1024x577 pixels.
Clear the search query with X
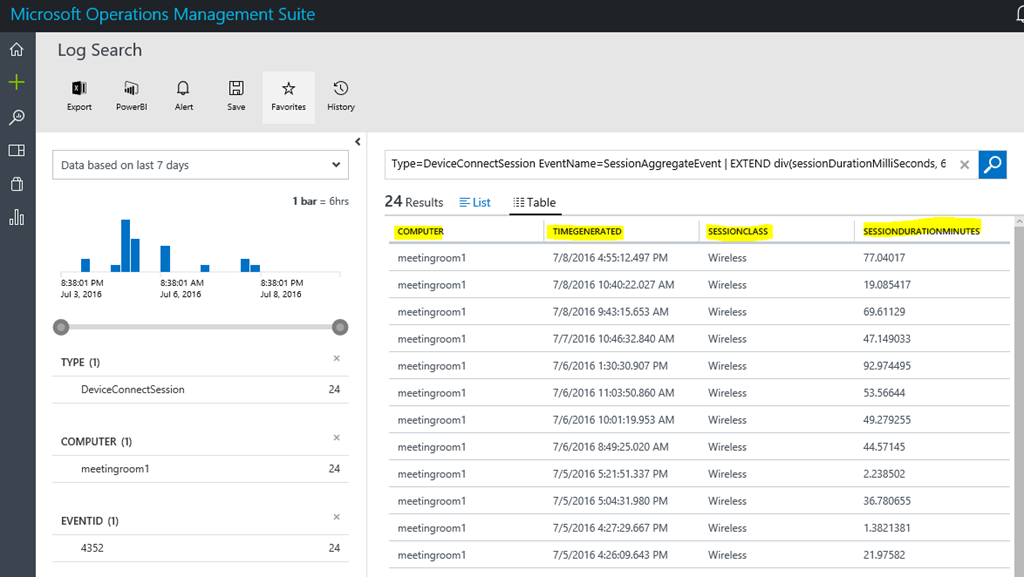(x=964, y=165)
